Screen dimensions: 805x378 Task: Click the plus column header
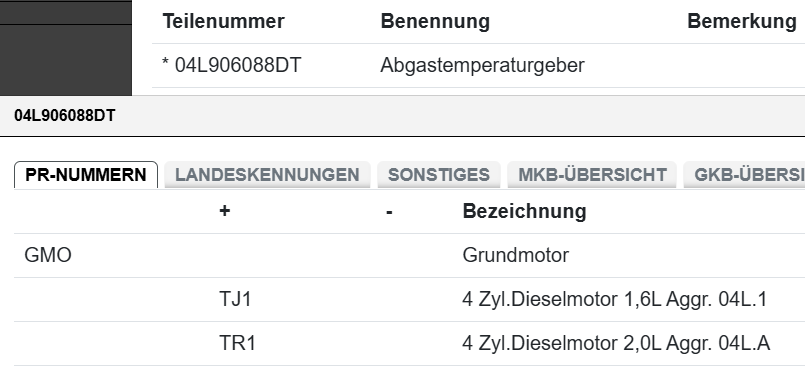point(224,211)
